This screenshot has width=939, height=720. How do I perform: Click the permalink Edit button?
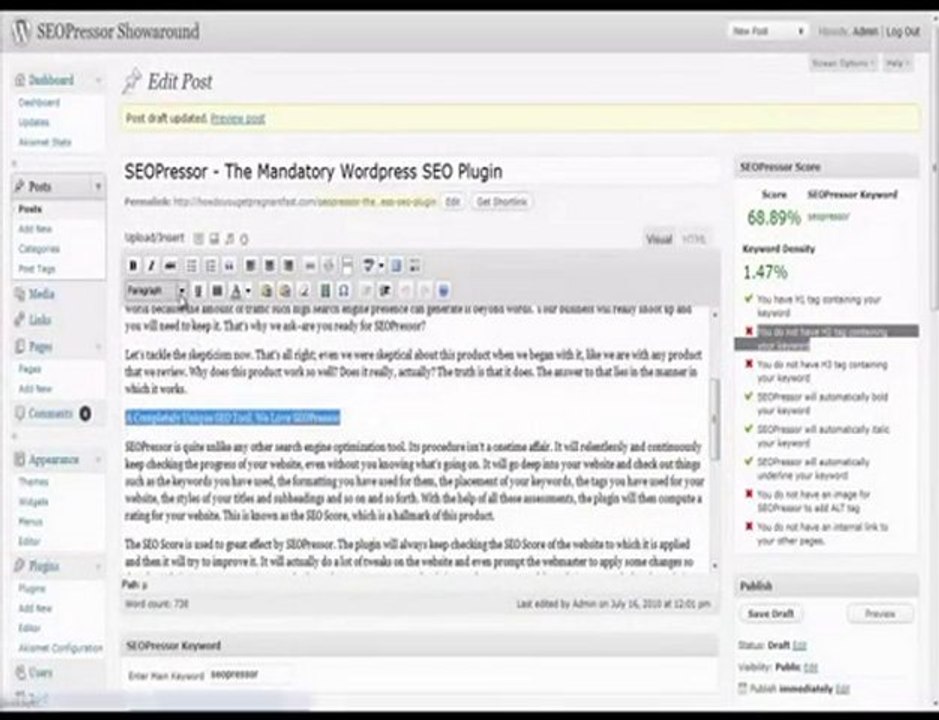click(x=452, y=202)
